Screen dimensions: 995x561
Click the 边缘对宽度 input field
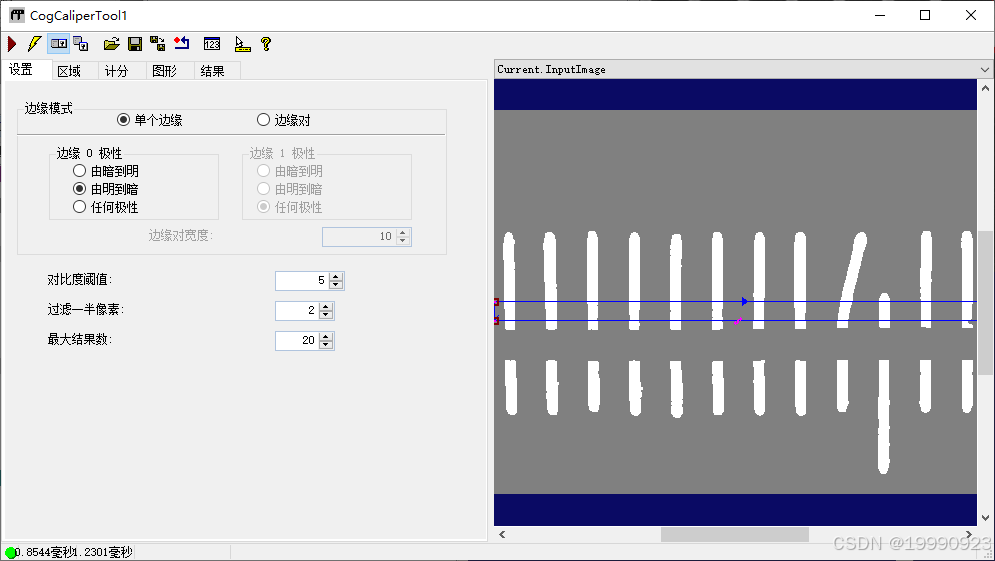359,237
